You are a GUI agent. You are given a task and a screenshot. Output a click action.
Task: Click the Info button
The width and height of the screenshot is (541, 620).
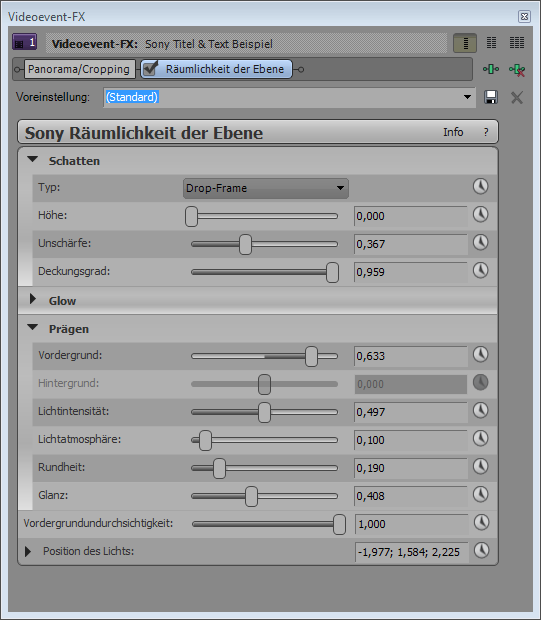tap(453, 132)
